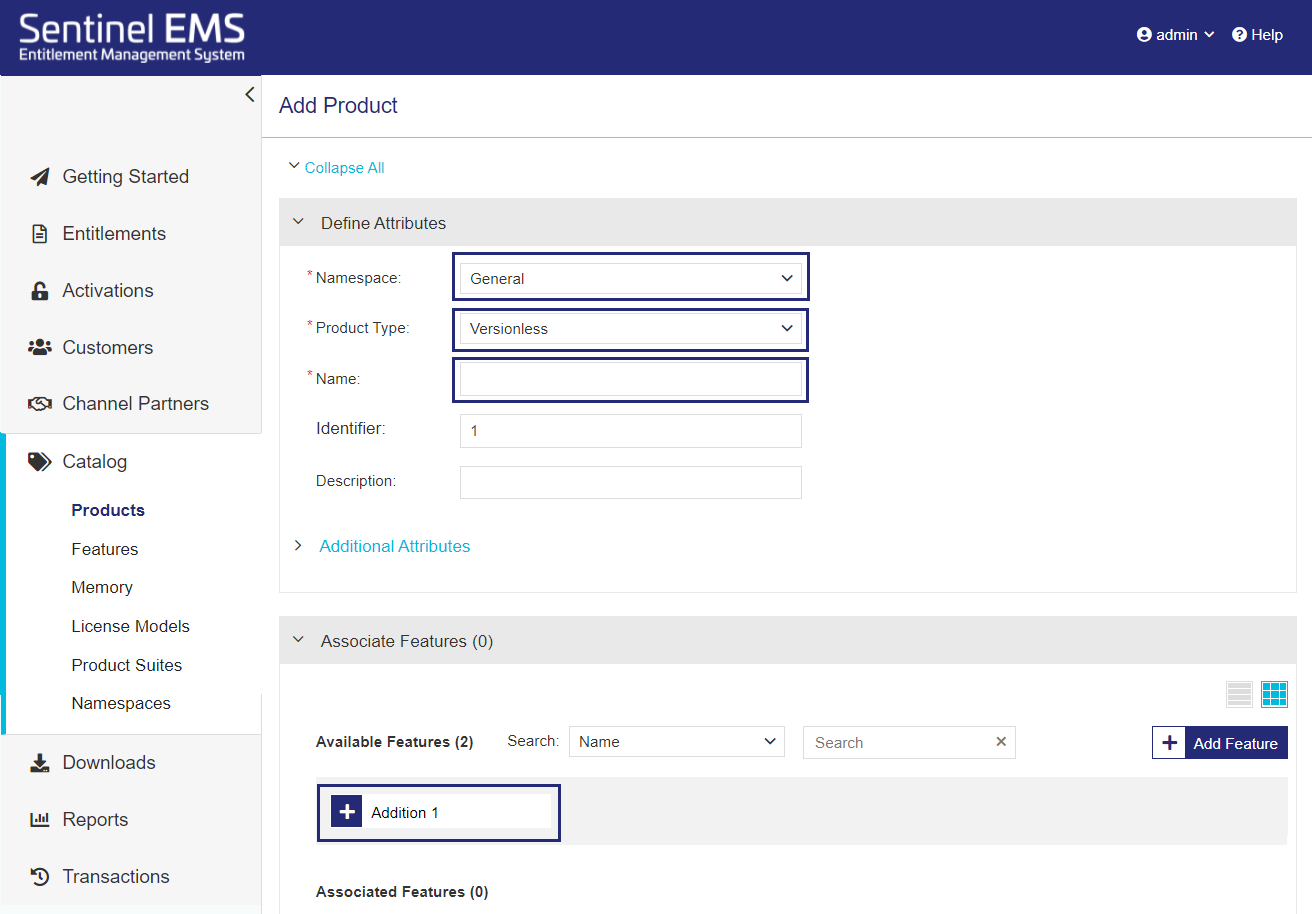1312x914 pixels.
Task: Click inside the Name input field
Action: click(x=630, y=380)
